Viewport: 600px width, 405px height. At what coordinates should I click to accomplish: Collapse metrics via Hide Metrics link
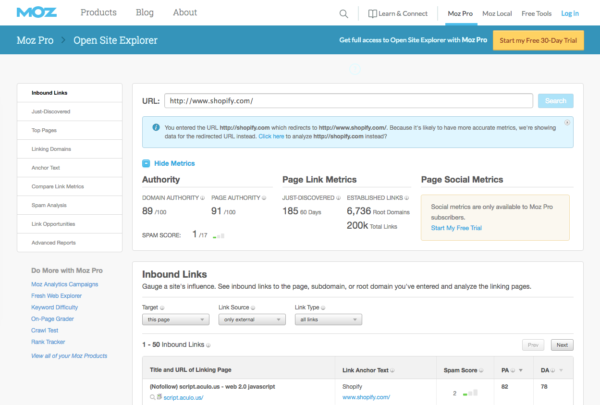pyautogui.click(x=174, y=163)
